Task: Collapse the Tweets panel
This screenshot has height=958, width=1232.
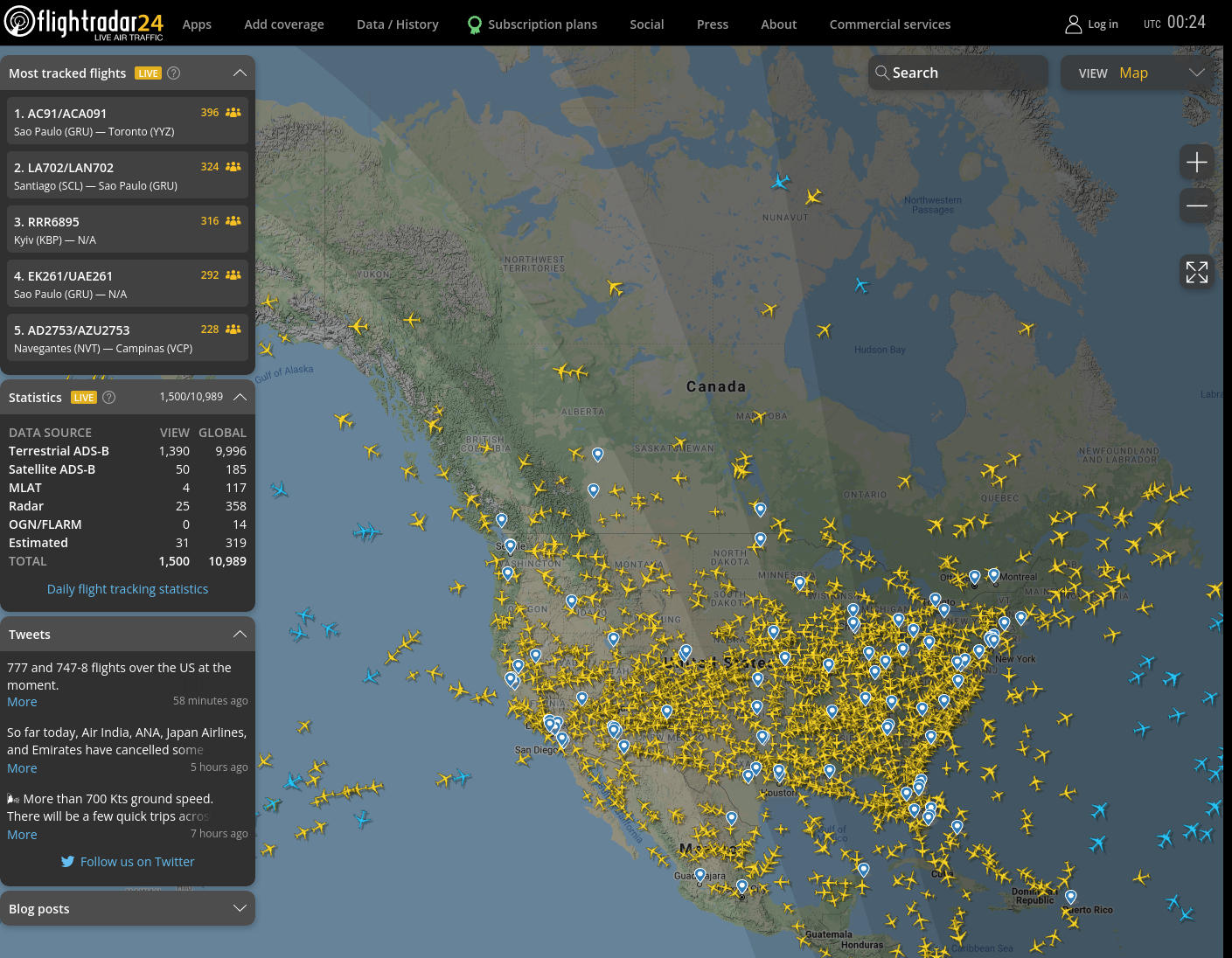Action: (240, 634)
